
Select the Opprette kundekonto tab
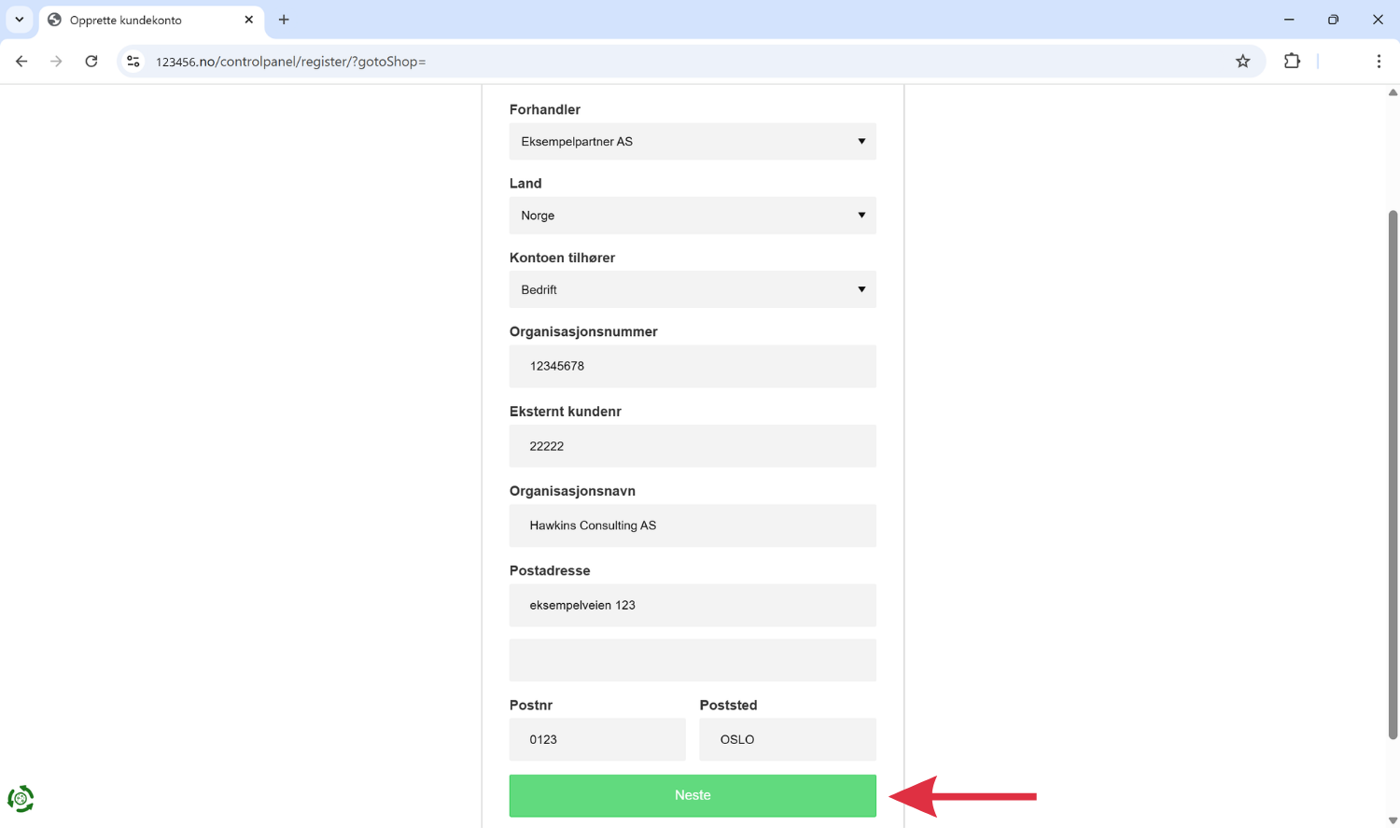151,20
